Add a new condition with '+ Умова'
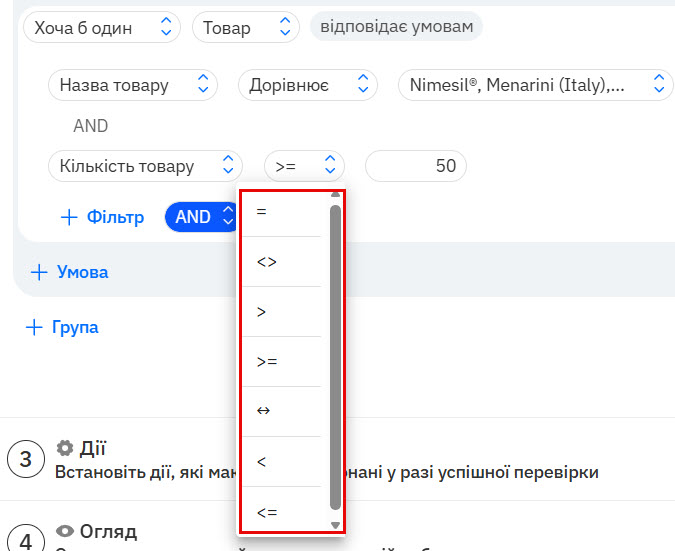 tap(69, 272)
